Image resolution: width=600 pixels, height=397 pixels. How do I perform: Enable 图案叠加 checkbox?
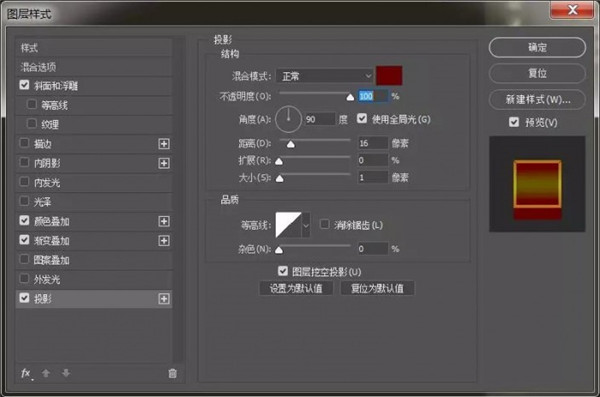(x=24, y=259)
